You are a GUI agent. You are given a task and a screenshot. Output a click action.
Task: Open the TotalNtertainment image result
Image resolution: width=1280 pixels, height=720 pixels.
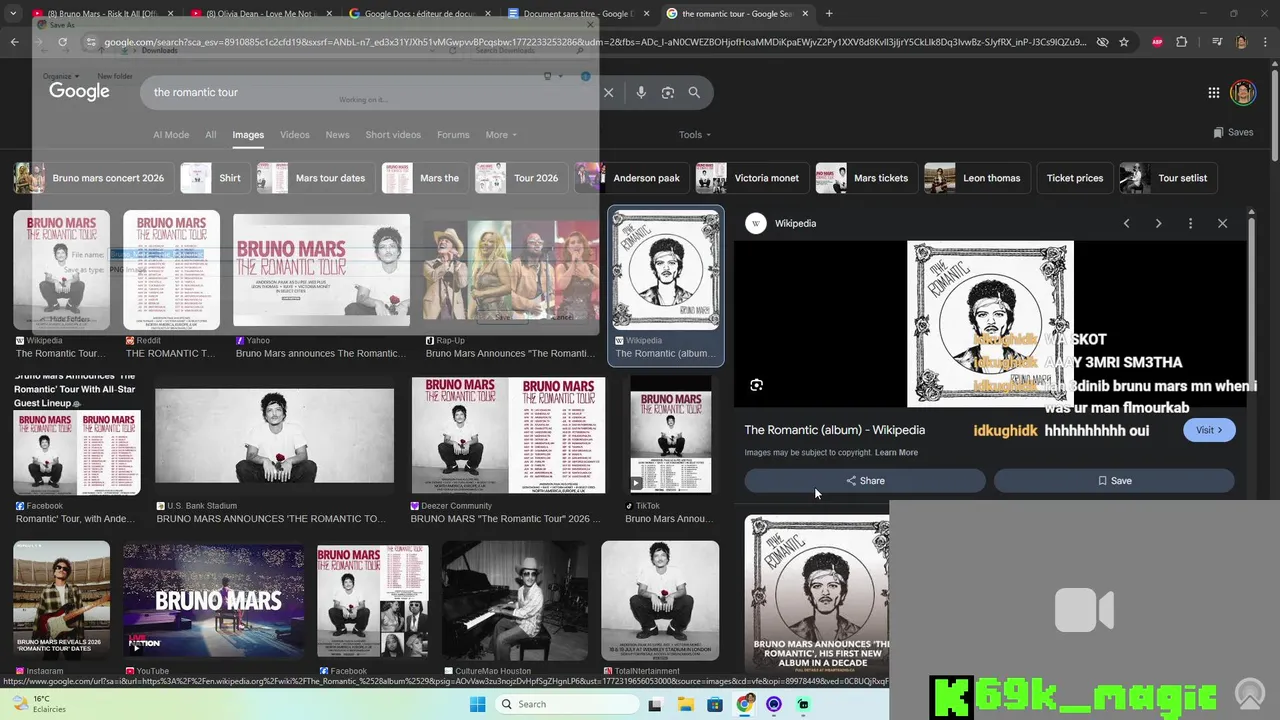(x=660, y=601)
